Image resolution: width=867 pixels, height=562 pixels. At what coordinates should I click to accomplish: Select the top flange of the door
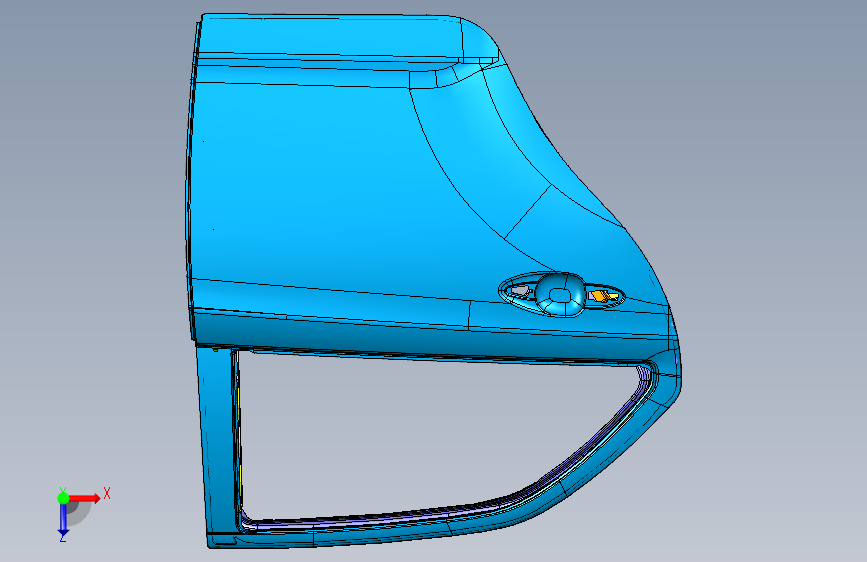(x=332, y=36)
